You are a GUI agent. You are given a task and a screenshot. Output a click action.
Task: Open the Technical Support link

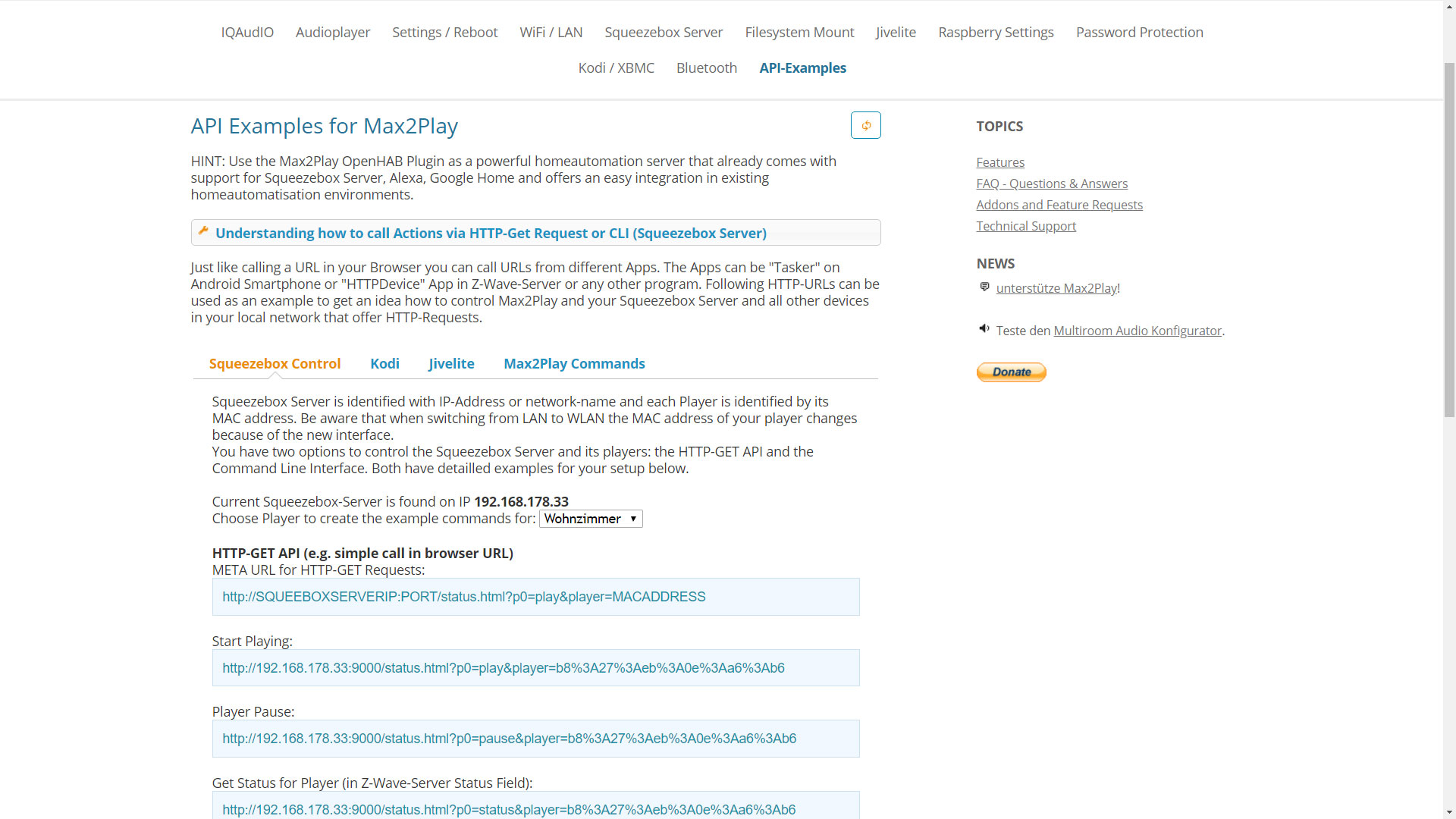1025,226
